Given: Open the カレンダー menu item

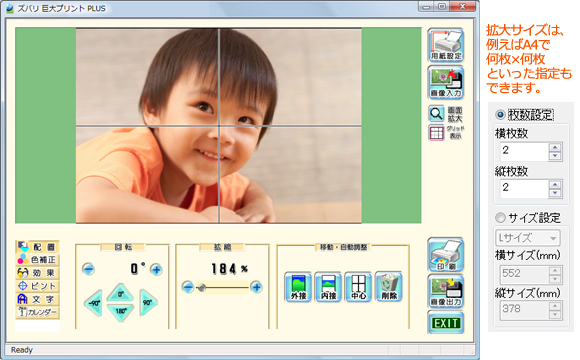Looking at the screenshot, I should click(37, 312).
